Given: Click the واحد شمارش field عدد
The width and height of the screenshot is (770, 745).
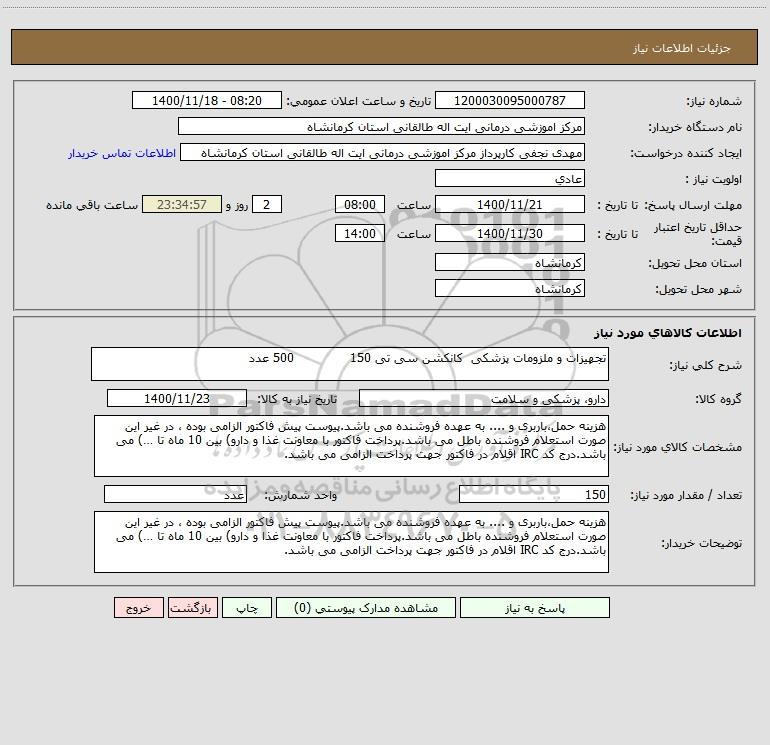Looking at the screenshot, I should tap(175, 495).
